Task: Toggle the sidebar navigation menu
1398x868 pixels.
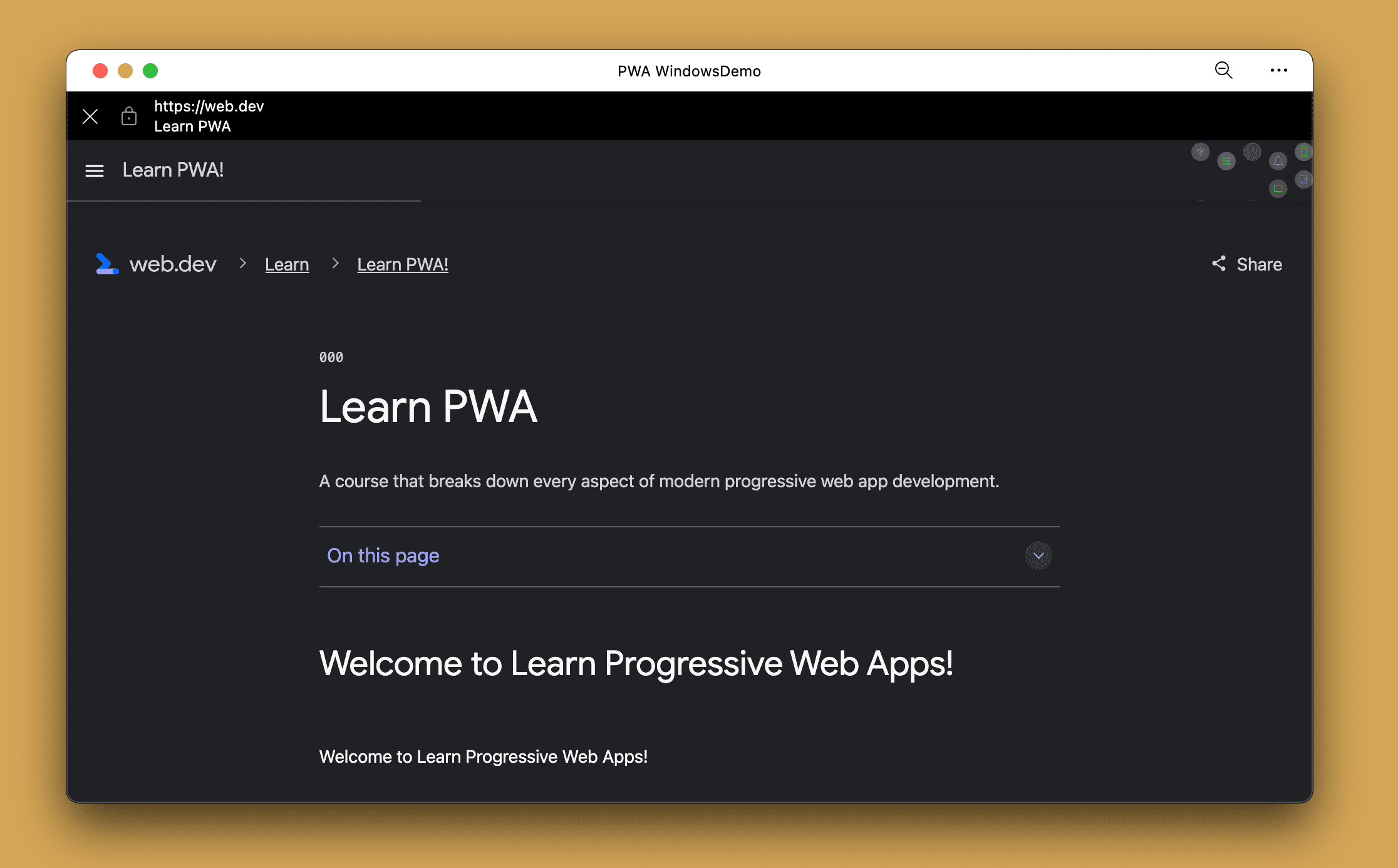Action: tap(95, 170)
